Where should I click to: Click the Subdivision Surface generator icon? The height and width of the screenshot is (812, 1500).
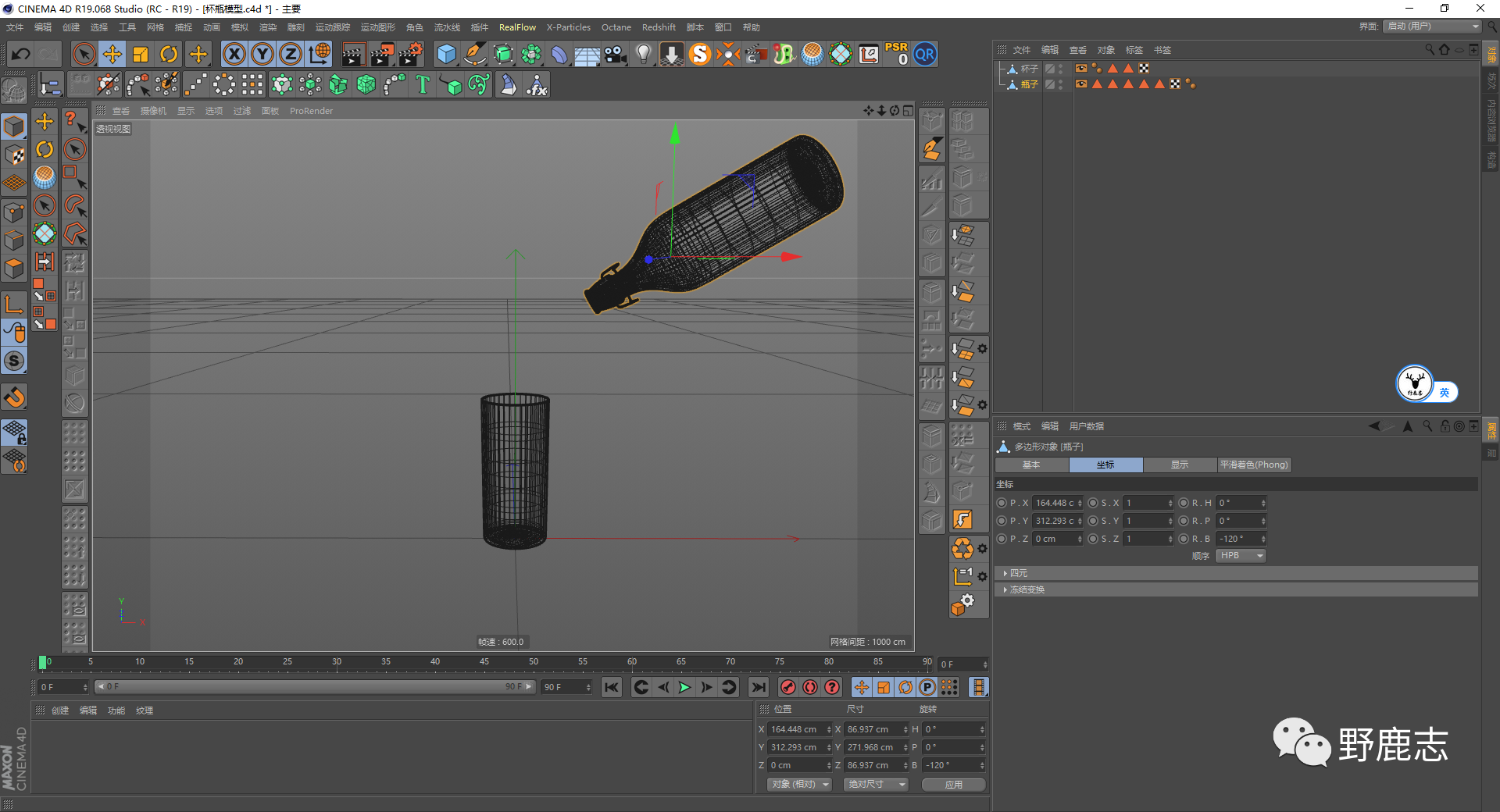point(503,54)
